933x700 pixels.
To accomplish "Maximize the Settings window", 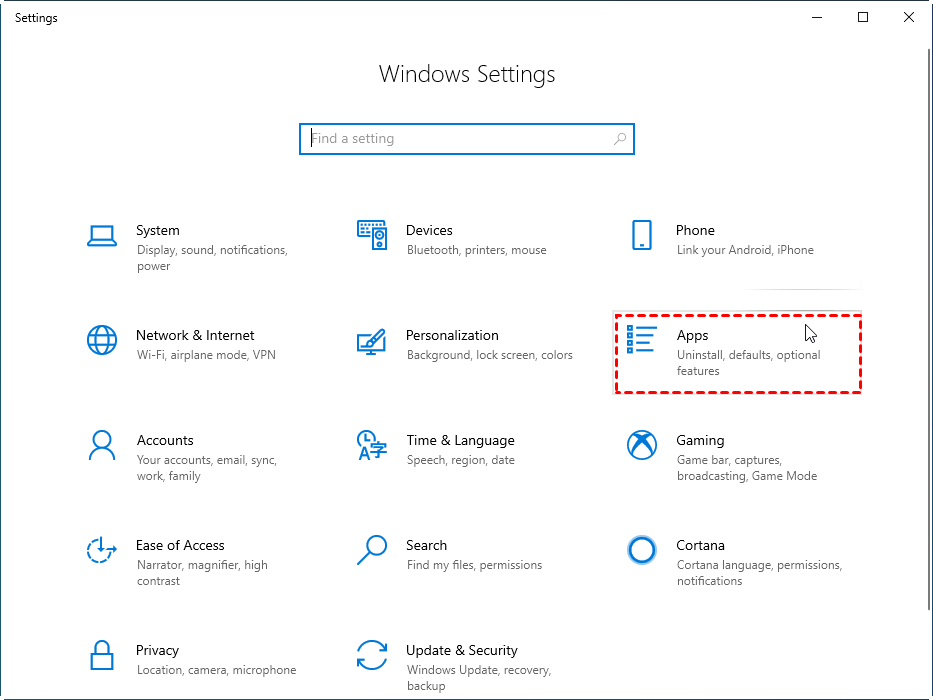I will [x=863, y=17].
